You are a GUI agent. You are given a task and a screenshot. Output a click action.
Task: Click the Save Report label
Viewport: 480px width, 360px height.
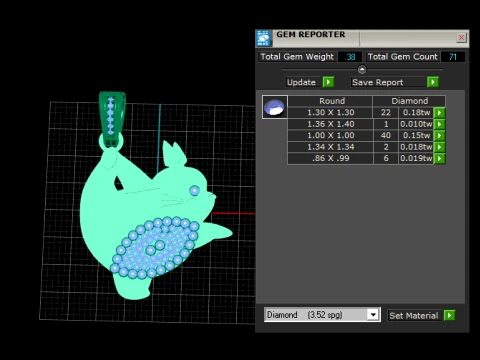pos(378,82)
